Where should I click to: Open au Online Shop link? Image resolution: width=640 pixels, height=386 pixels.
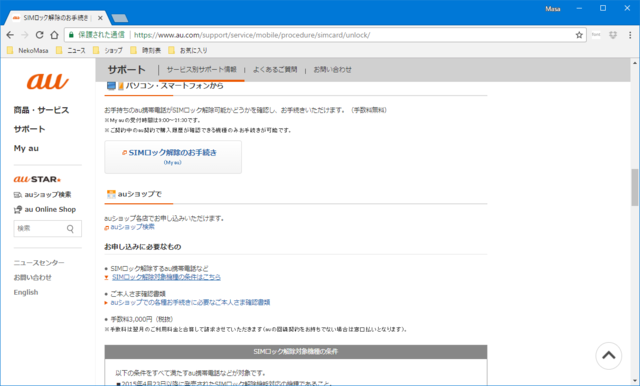(45, 209)
